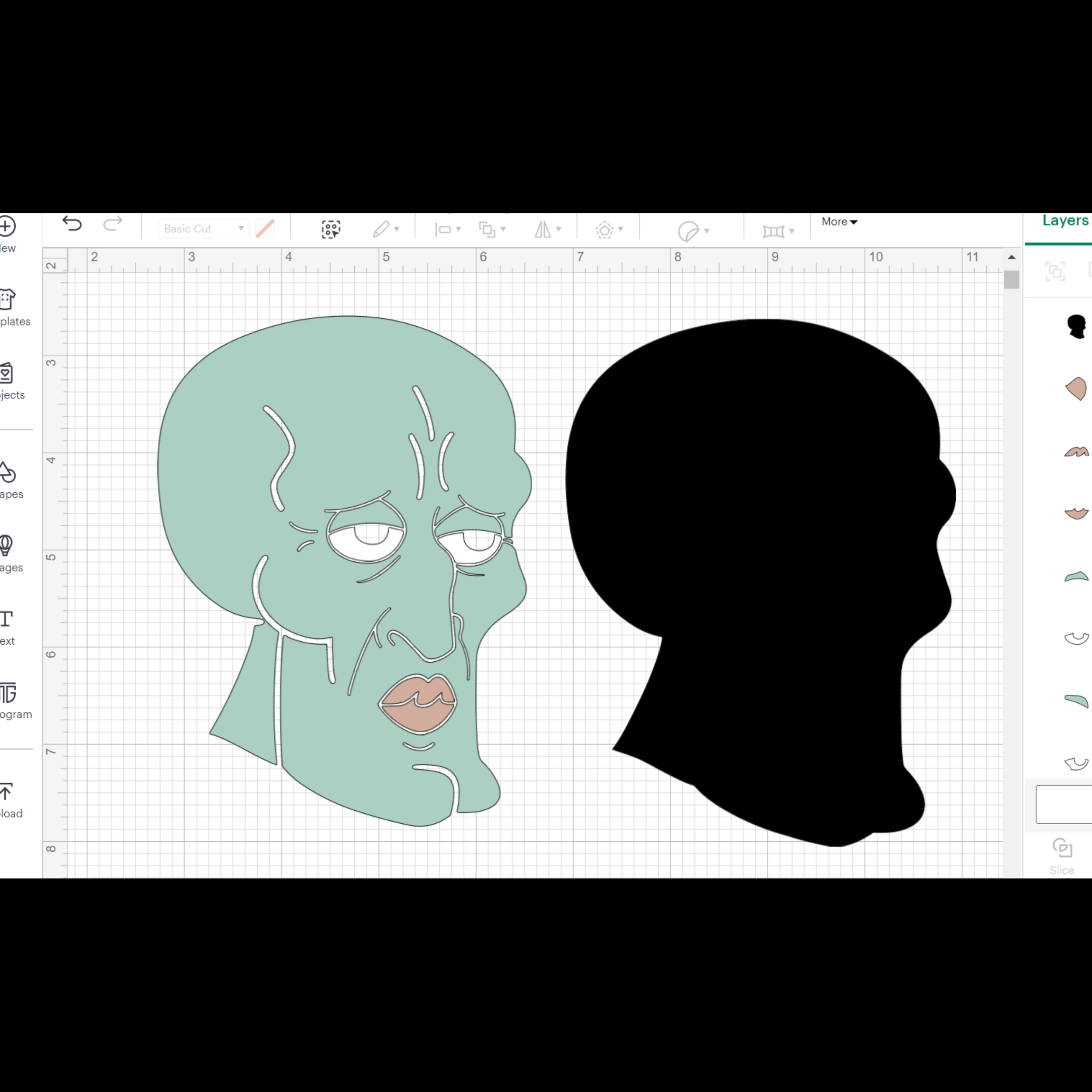Click the Redo arrow icon

coord(113,224)
